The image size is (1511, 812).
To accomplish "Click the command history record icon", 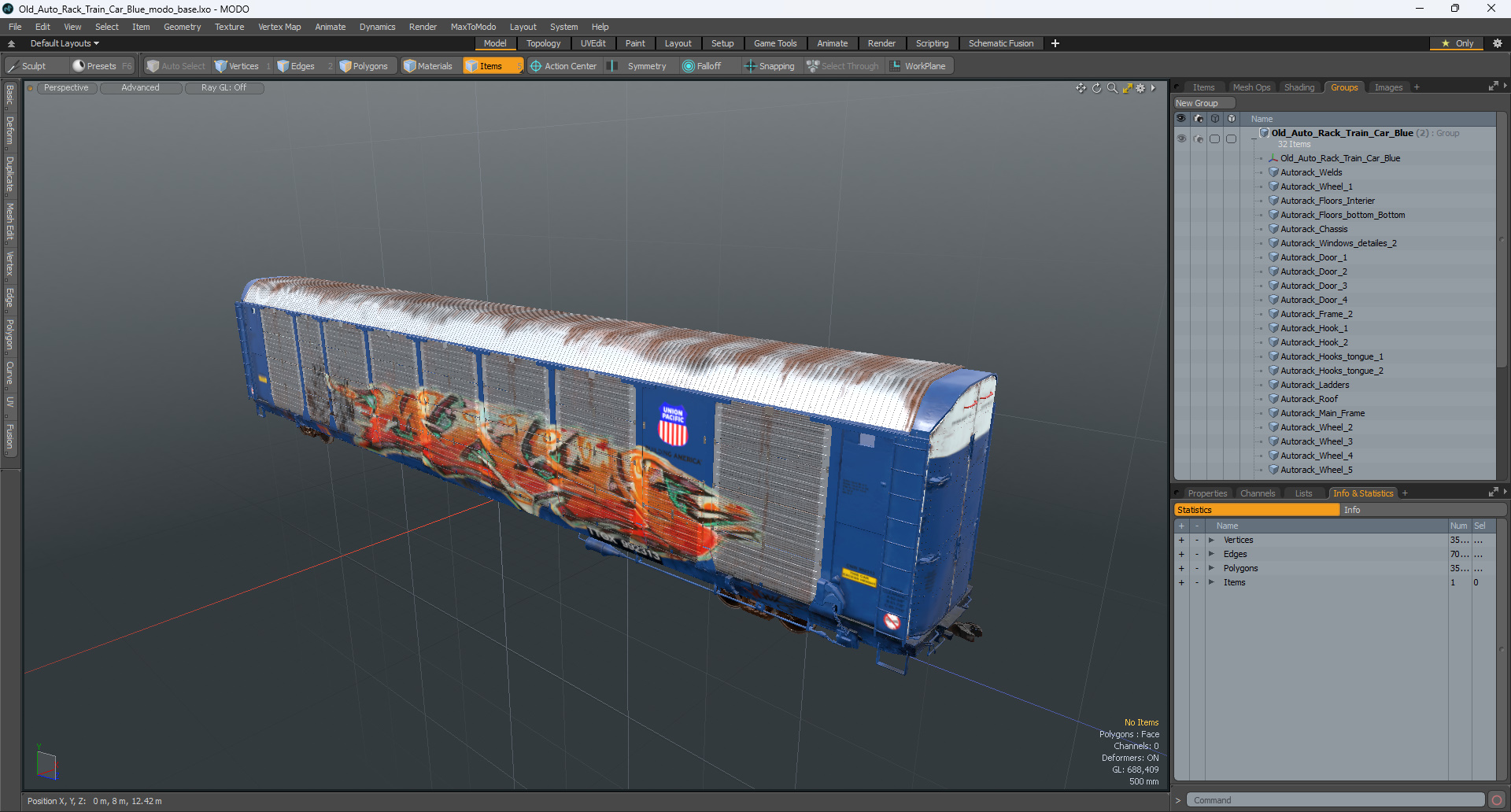I will click(1497, 800).
